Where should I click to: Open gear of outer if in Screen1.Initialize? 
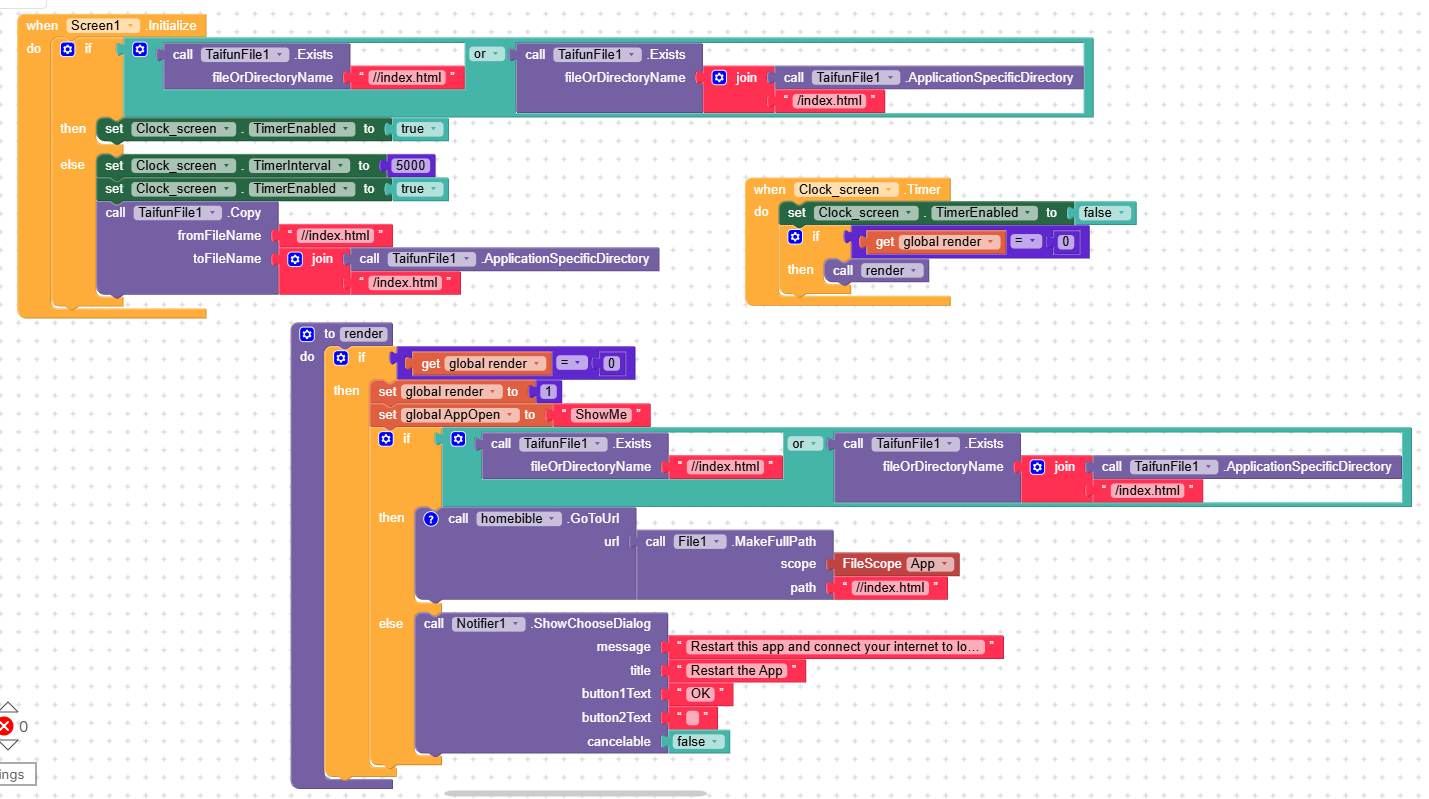pyautogui.click(x=68, y=49)
